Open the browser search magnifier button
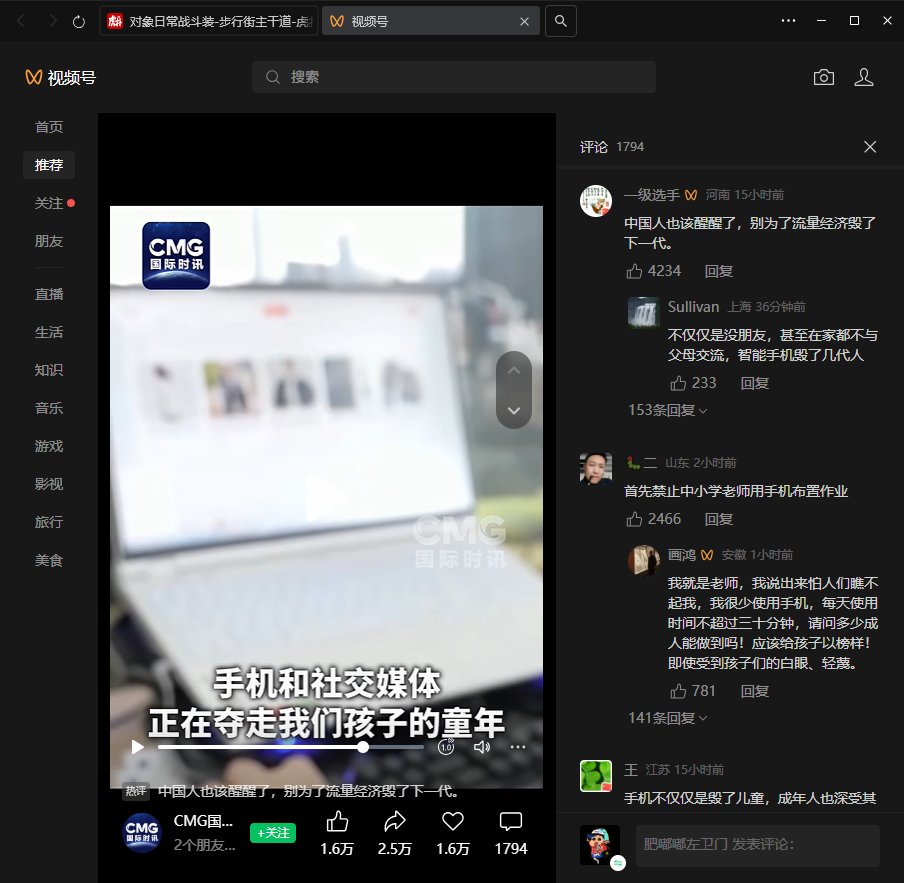The image size is (904, 883). point(561,21)
